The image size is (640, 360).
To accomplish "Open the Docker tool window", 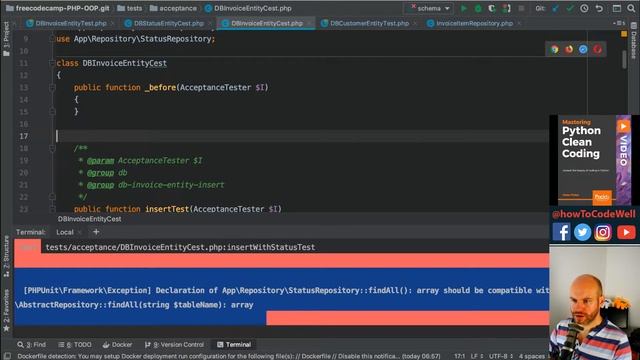I will [118, 344].
